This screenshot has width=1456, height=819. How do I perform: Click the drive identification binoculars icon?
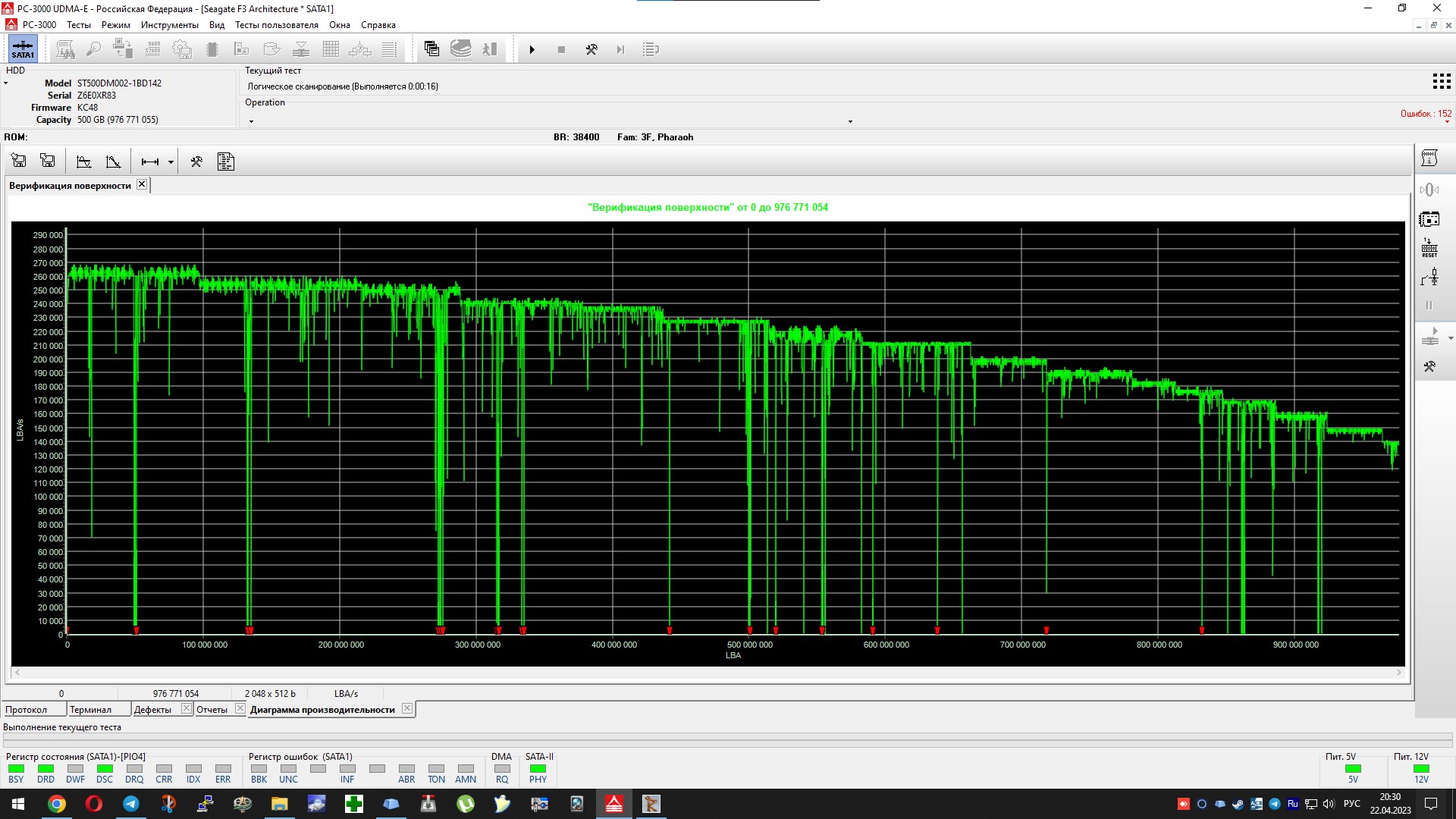[66, 49]
